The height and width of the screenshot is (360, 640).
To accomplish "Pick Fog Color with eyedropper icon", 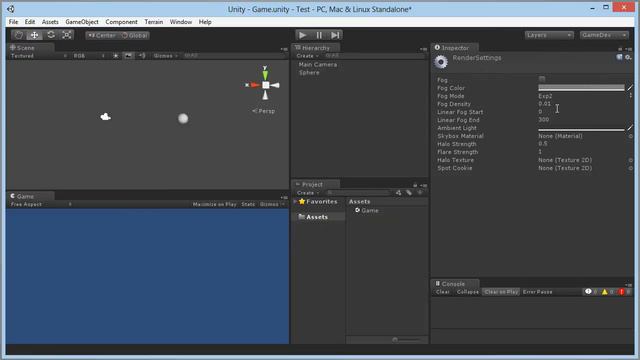I will 630,87.
